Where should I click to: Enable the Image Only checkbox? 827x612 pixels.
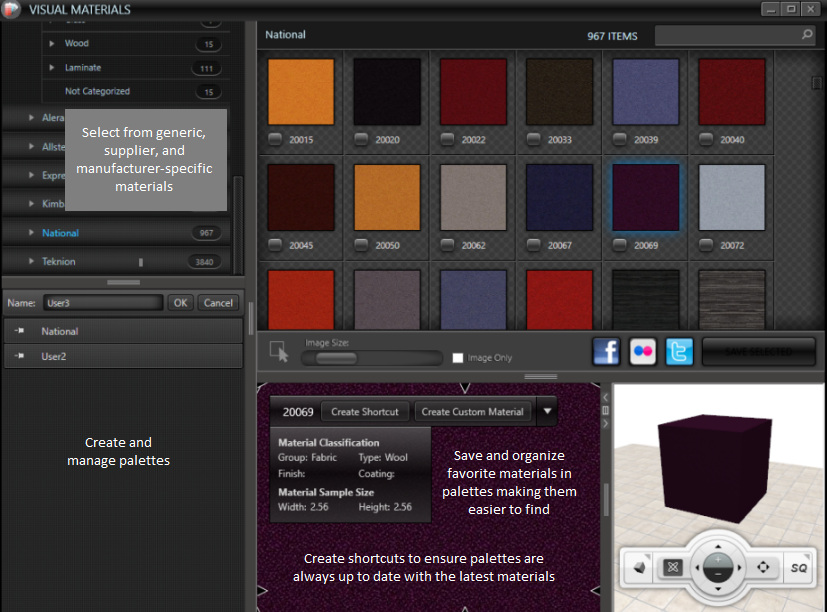pyautogui.click(x=458, y=358)
